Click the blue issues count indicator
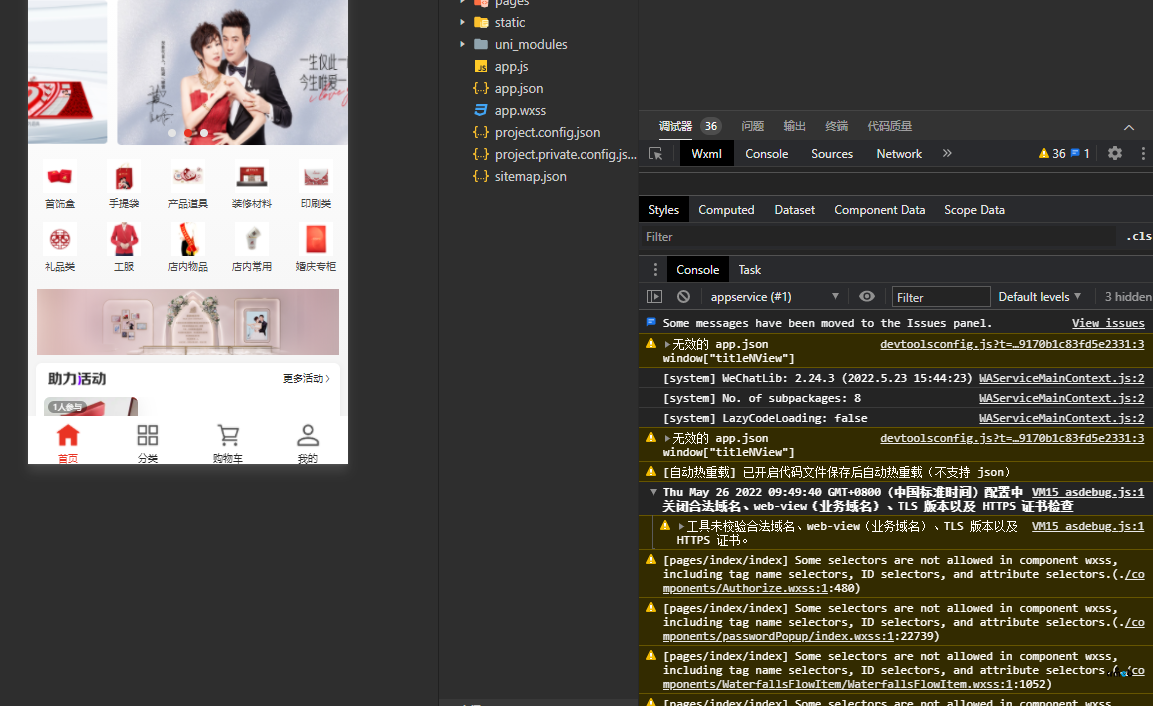1153x706 pixels. coord(1080,154)
